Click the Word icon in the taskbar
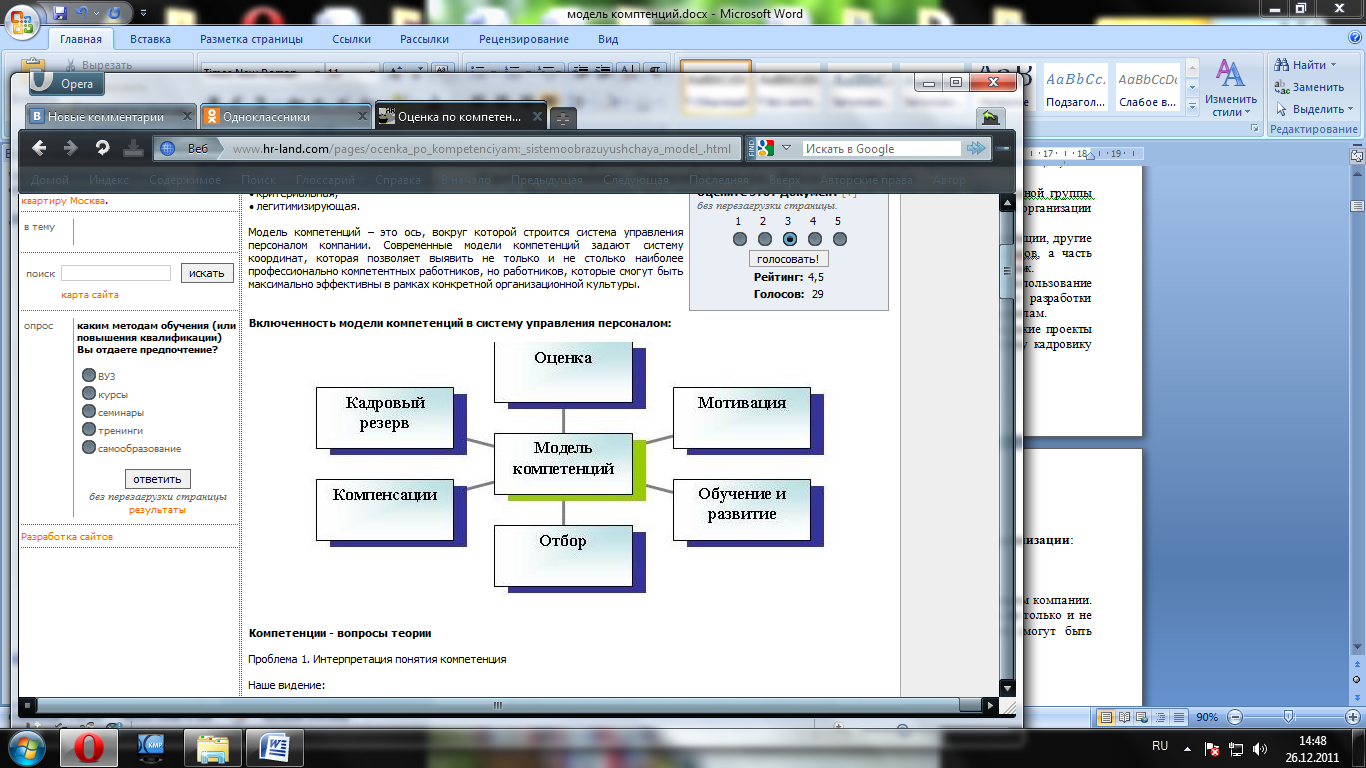Viewport: 1366px width, 768px height. point(274,747)
